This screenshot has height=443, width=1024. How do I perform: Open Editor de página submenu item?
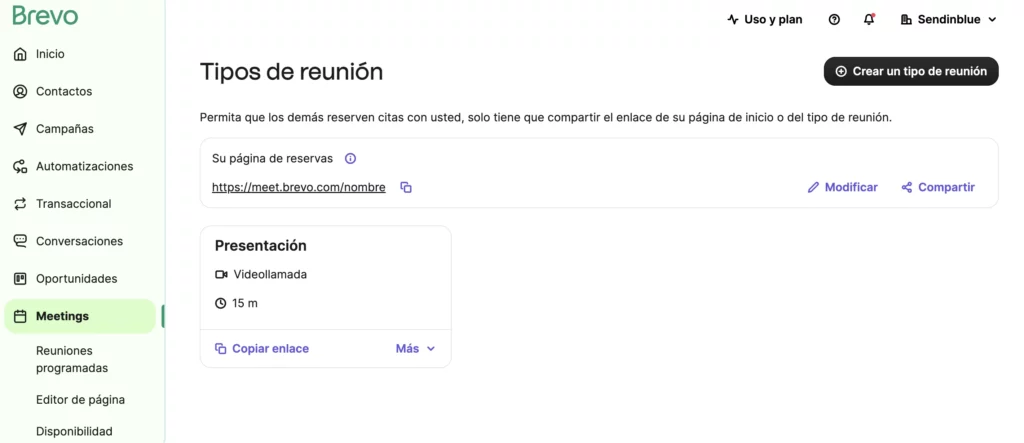point(80,400)
